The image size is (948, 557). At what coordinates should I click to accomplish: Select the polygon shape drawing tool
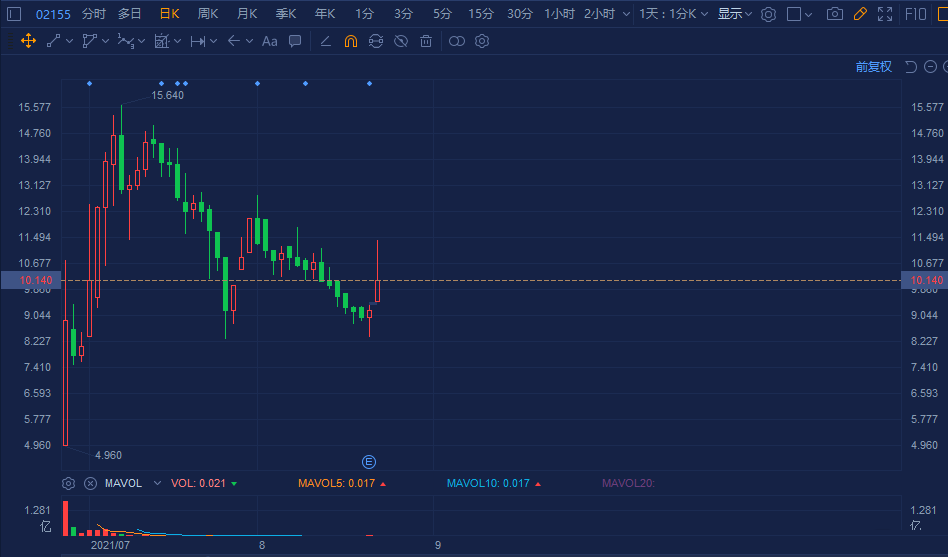(x=89, y=41)
